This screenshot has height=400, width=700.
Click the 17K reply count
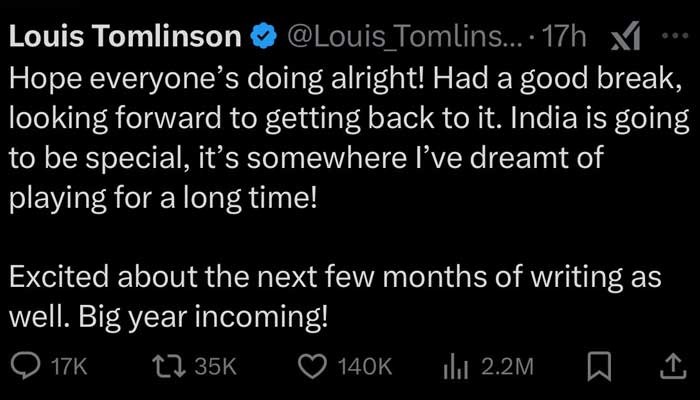click(68, 367)
